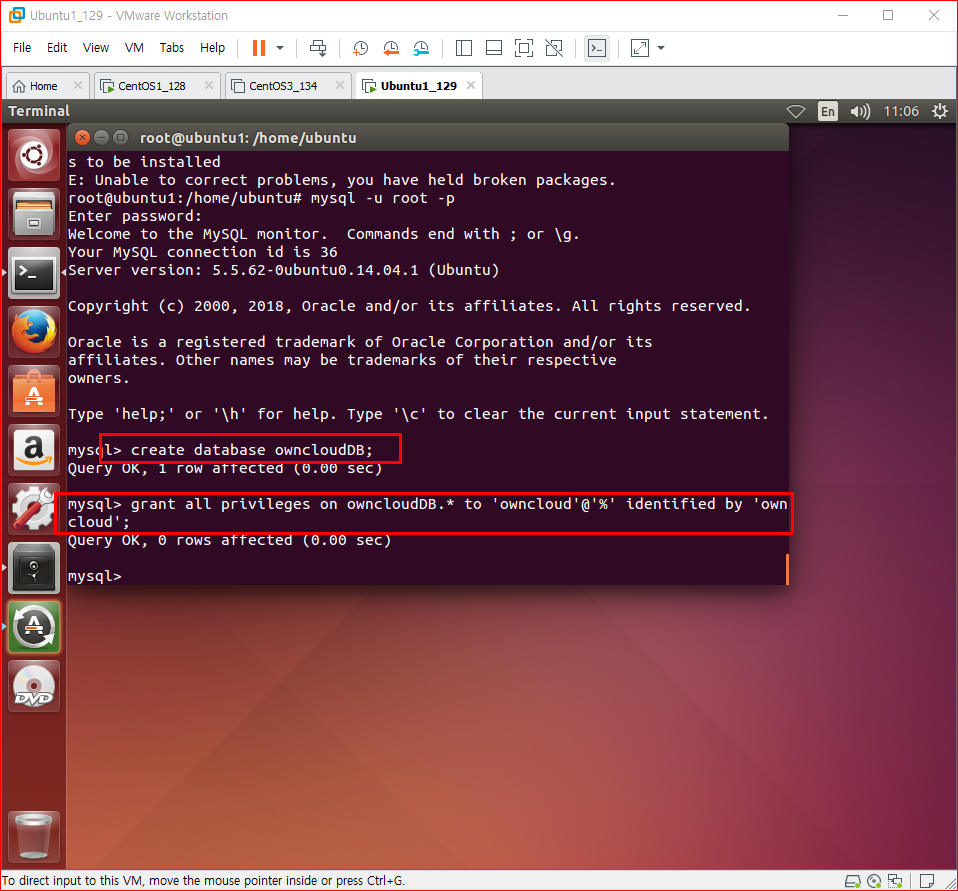Open the network indicator menu
Image resolution: width=958 pixels, height=891 pixels.
pyautogui.click(x=795, y=111)
